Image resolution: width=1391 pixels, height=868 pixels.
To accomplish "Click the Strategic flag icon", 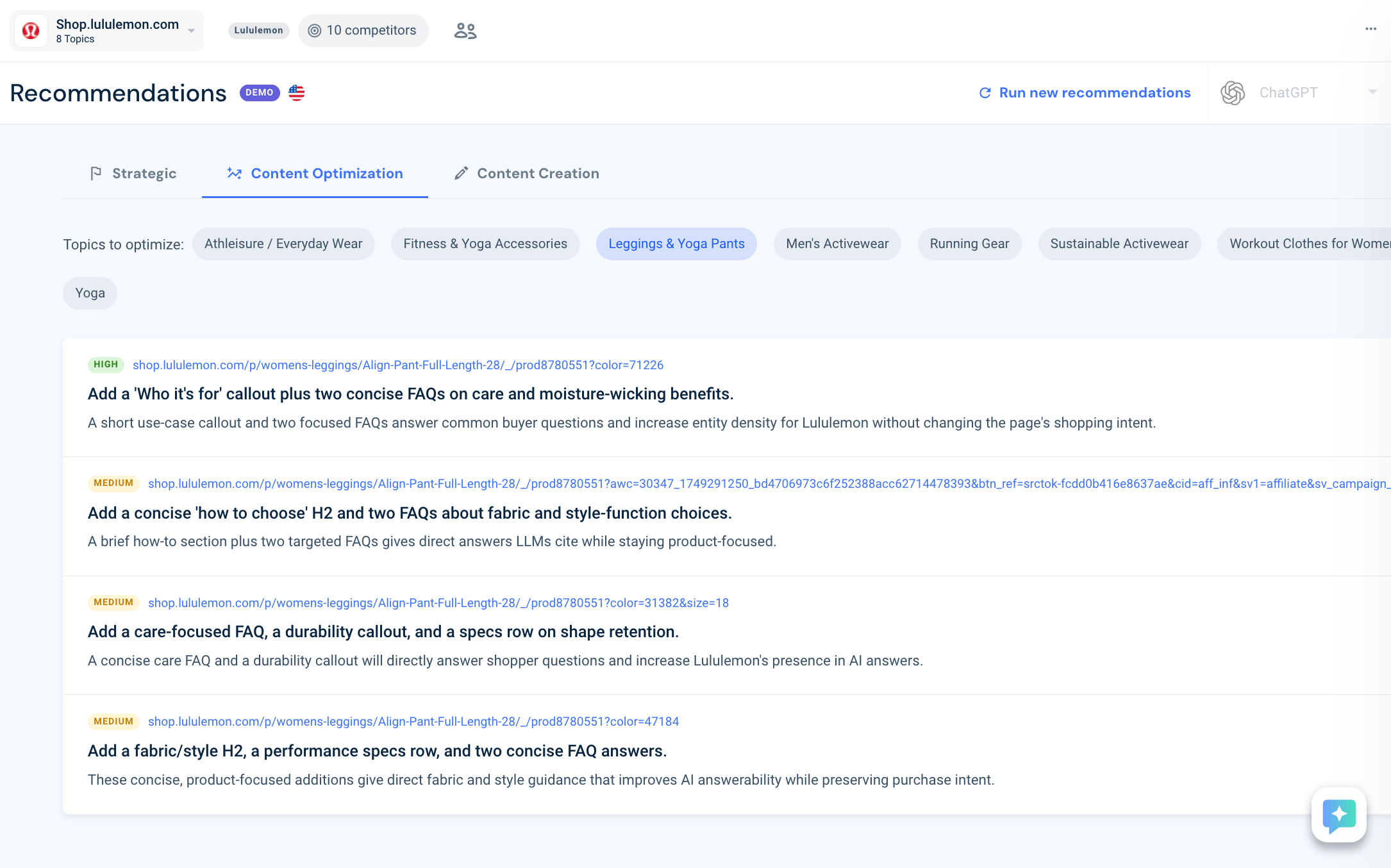I will [96, 174].
